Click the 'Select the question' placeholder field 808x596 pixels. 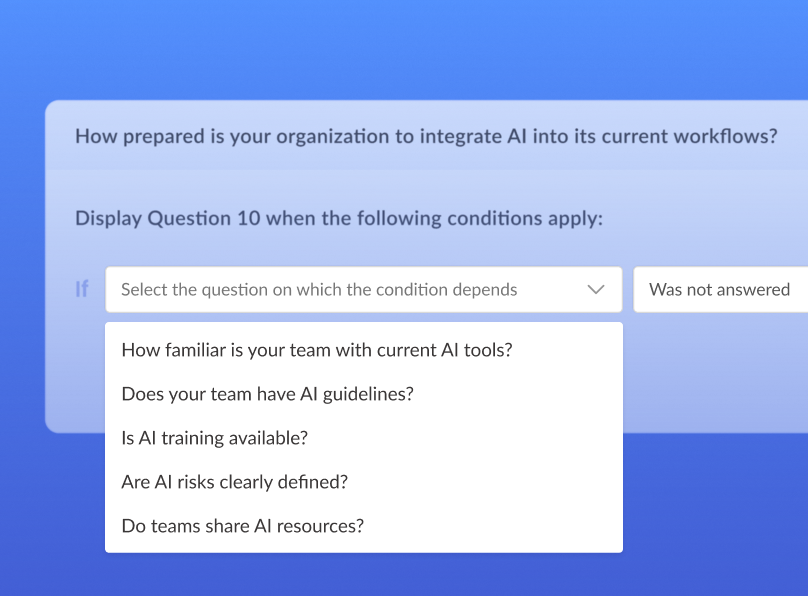click(364, 290)
